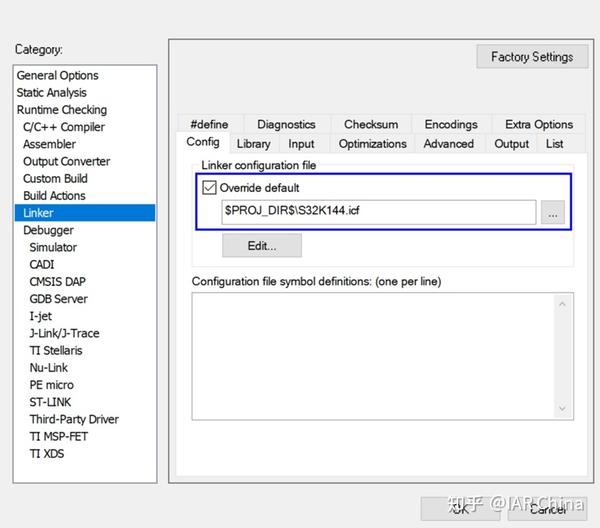Switch to the Checksum tab
600x528 pixels.
click(371, 124)
